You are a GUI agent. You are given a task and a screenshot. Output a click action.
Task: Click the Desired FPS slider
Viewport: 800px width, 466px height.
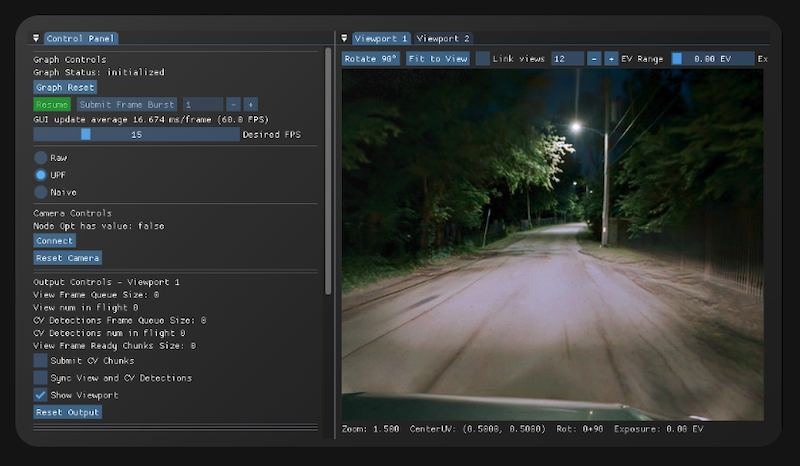[x=136, y=134]
